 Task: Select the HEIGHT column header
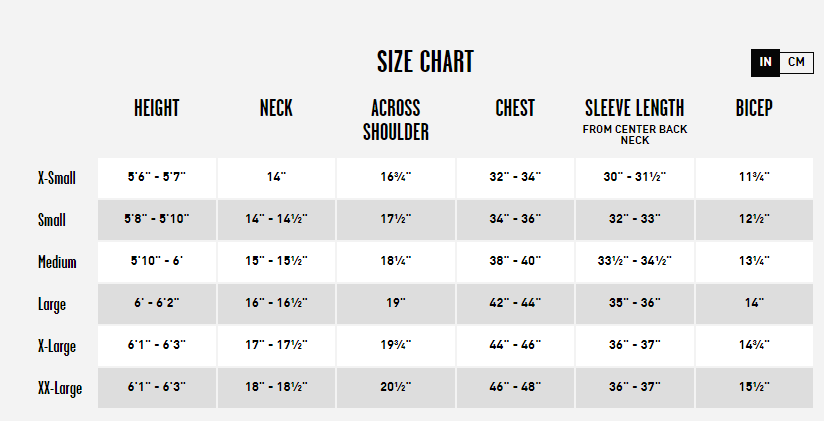pos(157,108)
